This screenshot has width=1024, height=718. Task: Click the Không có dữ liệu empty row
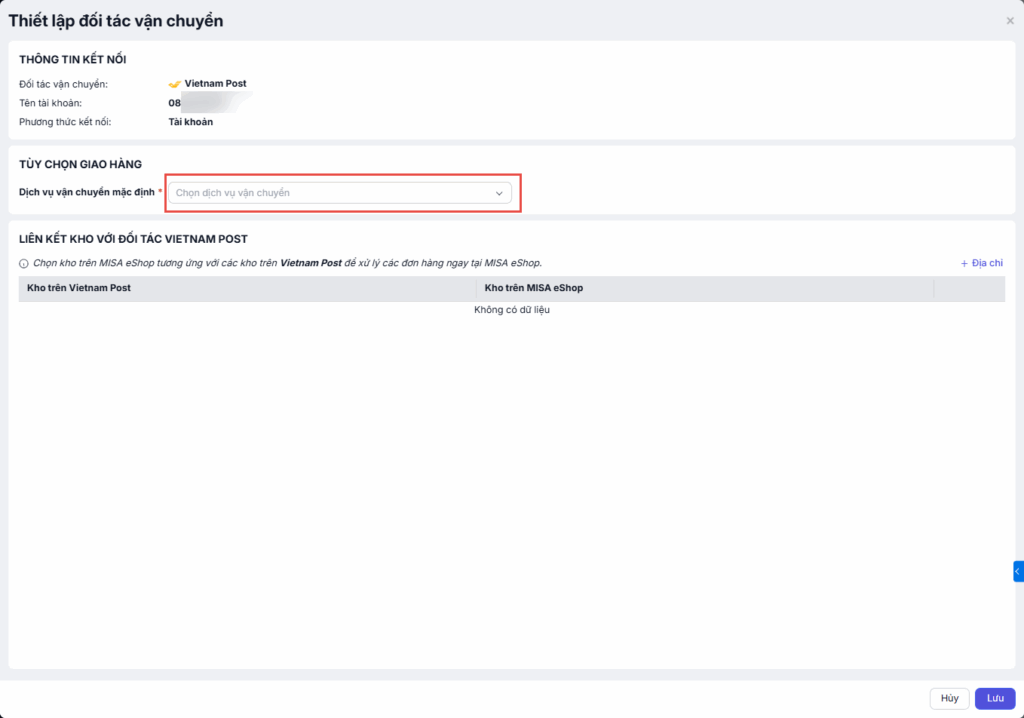pos(511,310)
